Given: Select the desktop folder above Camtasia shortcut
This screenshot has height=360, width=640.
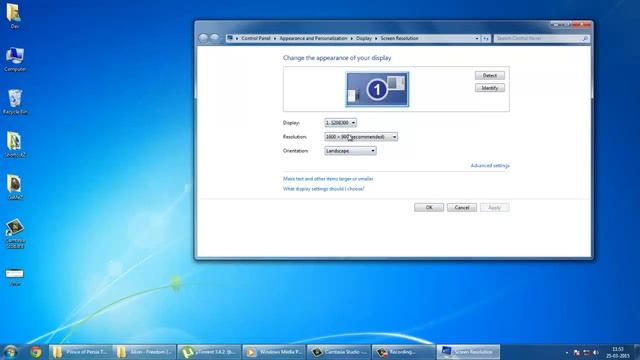Looking at the screenshot, I should [15, 187].
